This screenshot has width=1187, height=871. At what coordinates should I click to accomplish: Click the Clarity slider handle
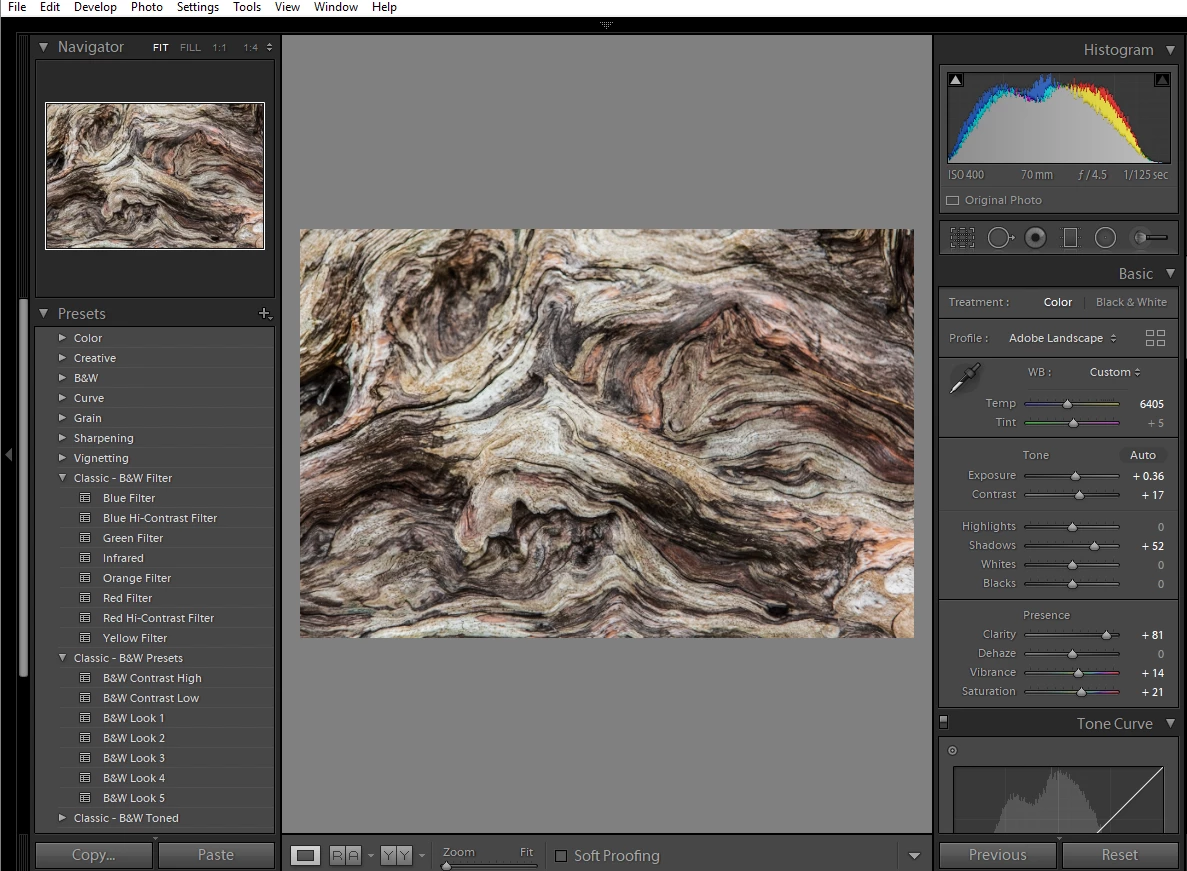1106,635
